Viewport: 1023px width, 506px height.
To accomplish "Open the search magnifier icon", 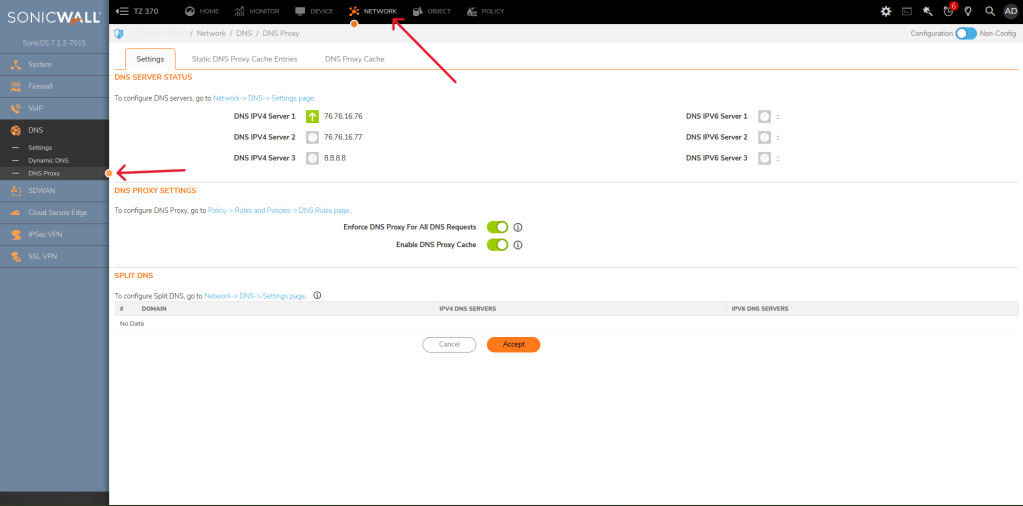I will click(x=989, y=11).
